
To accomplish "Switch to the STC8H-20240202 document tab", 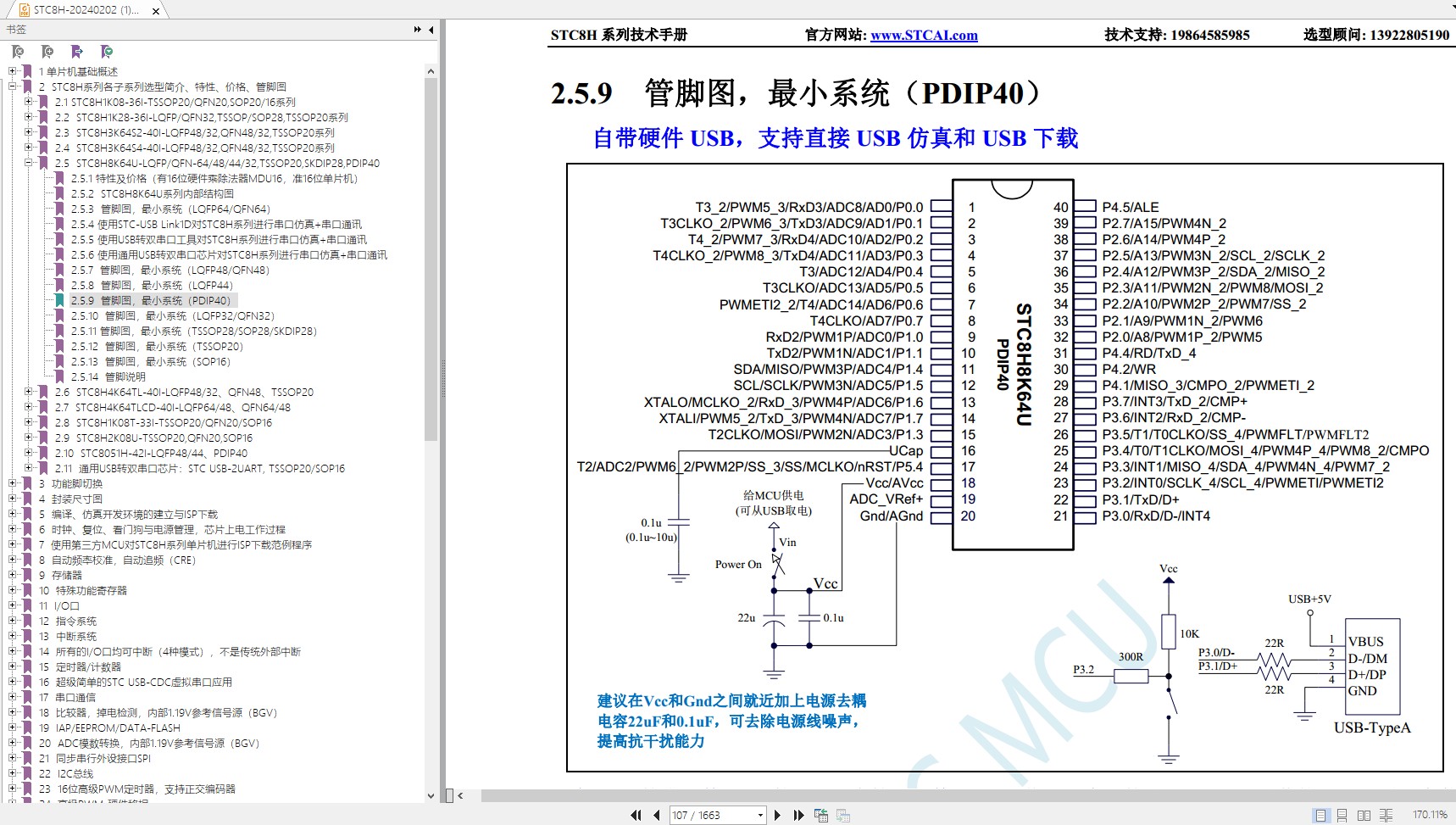I will pos(85,10).
